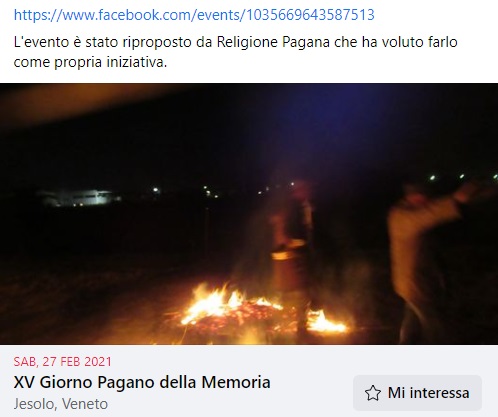This screenshot has height=417, width=498.
Task: Click the word Memoria in the event title
Action: (236, 382)
